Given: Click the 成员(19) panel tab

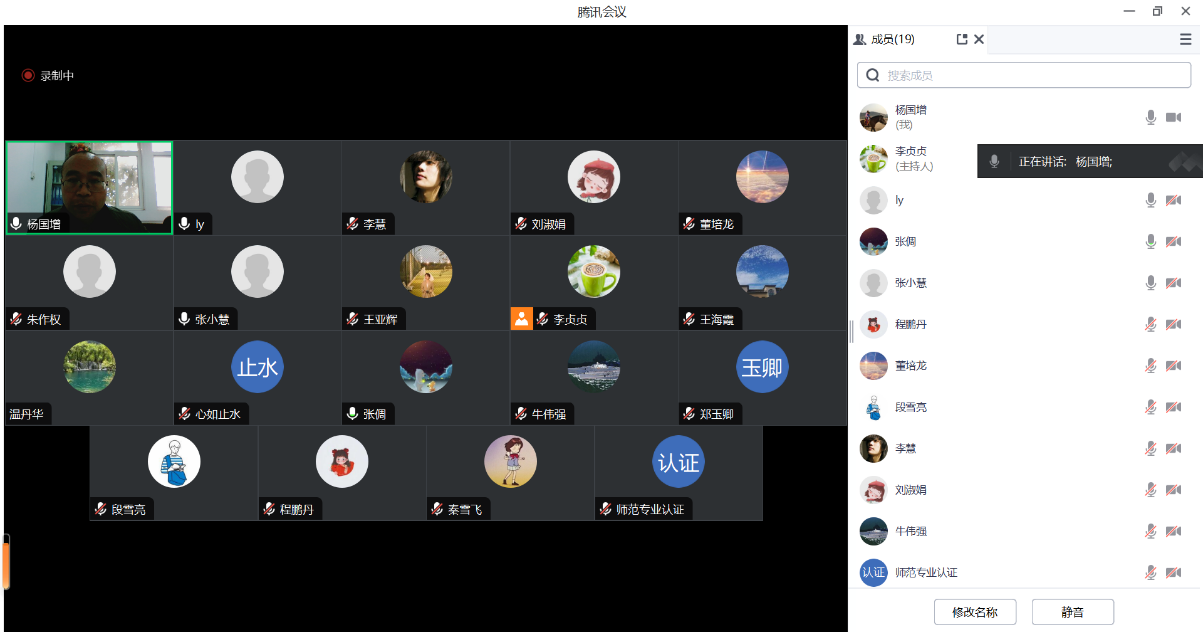Looking at the screenshot, I should coord(884,39).
